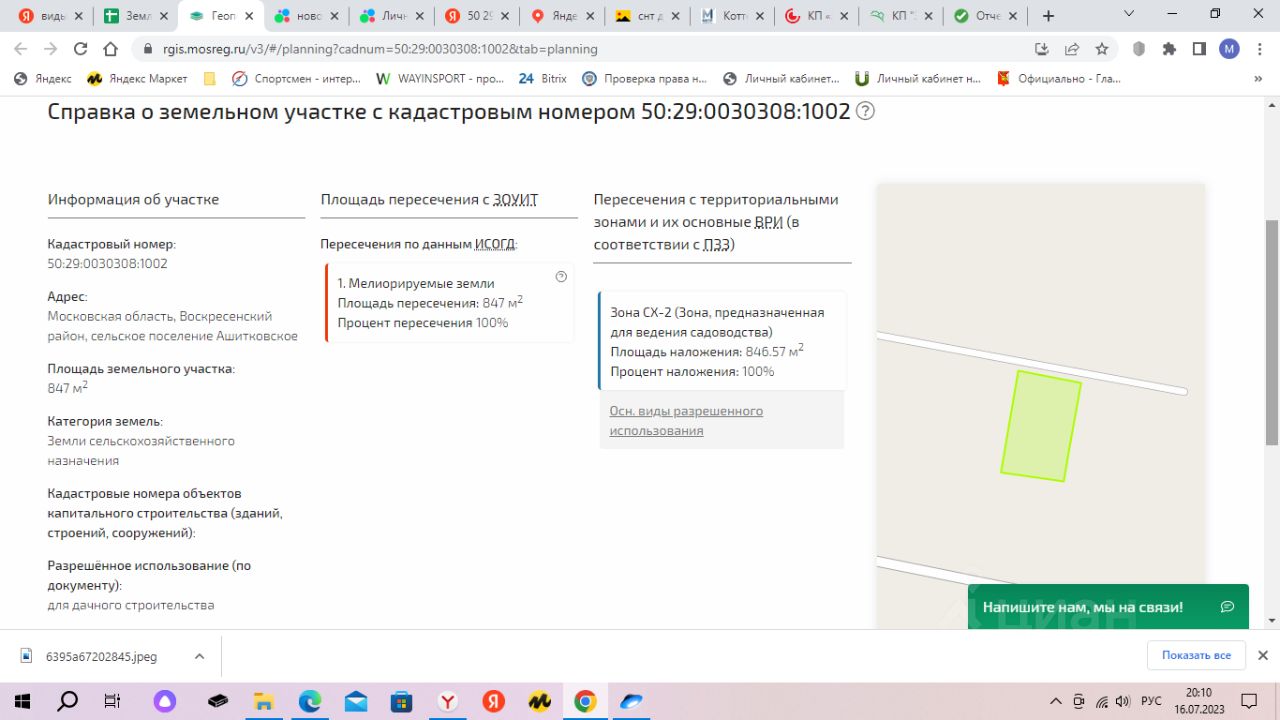The width and height of the screenshot is (1280, 720).
Task: Click the 'Показать все' downloads button
Action: pos(1196,655)
